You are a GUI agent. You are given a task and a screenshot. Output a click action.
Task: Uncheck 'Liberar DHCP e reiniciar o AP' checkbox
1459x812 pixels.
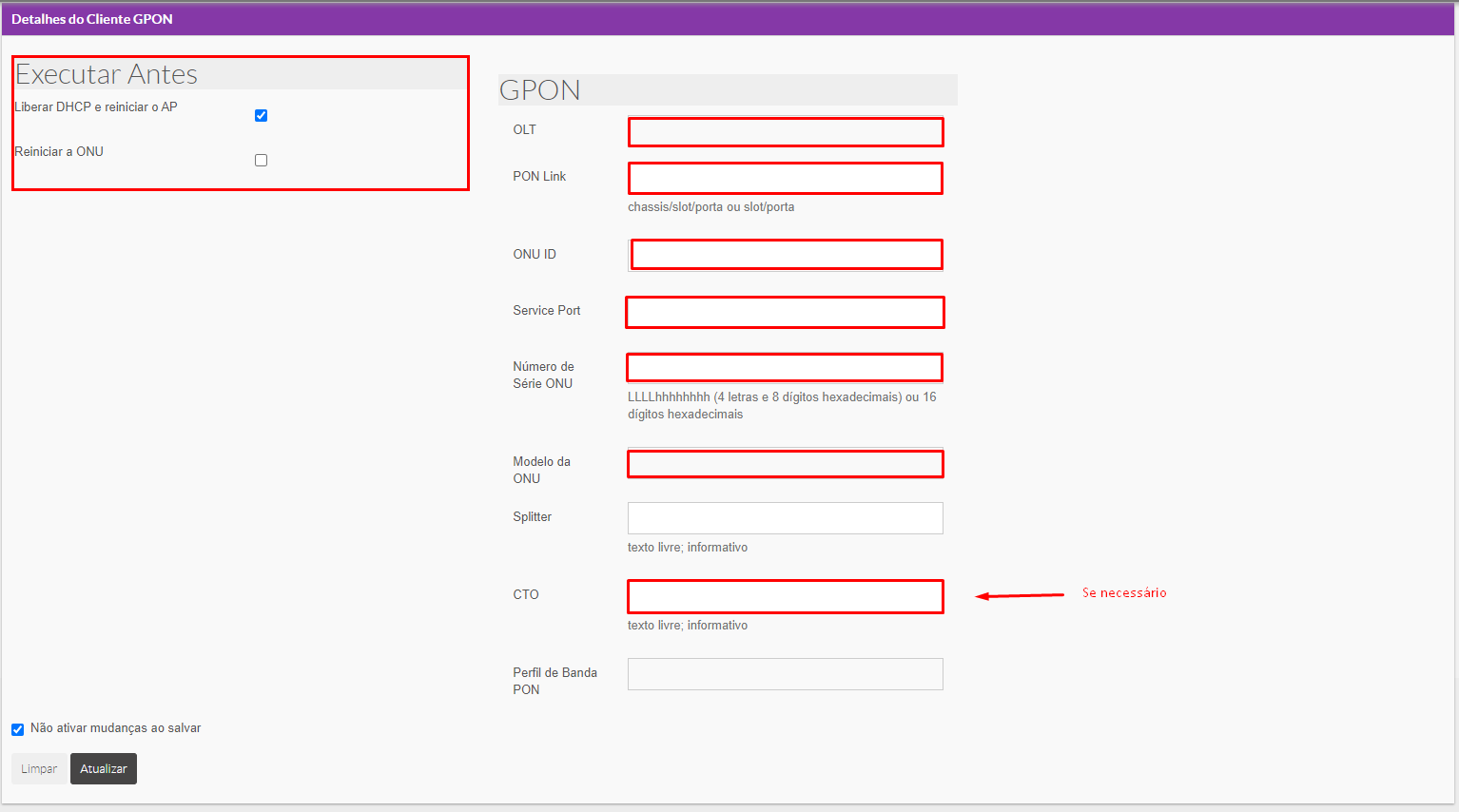tap(261, 116)
